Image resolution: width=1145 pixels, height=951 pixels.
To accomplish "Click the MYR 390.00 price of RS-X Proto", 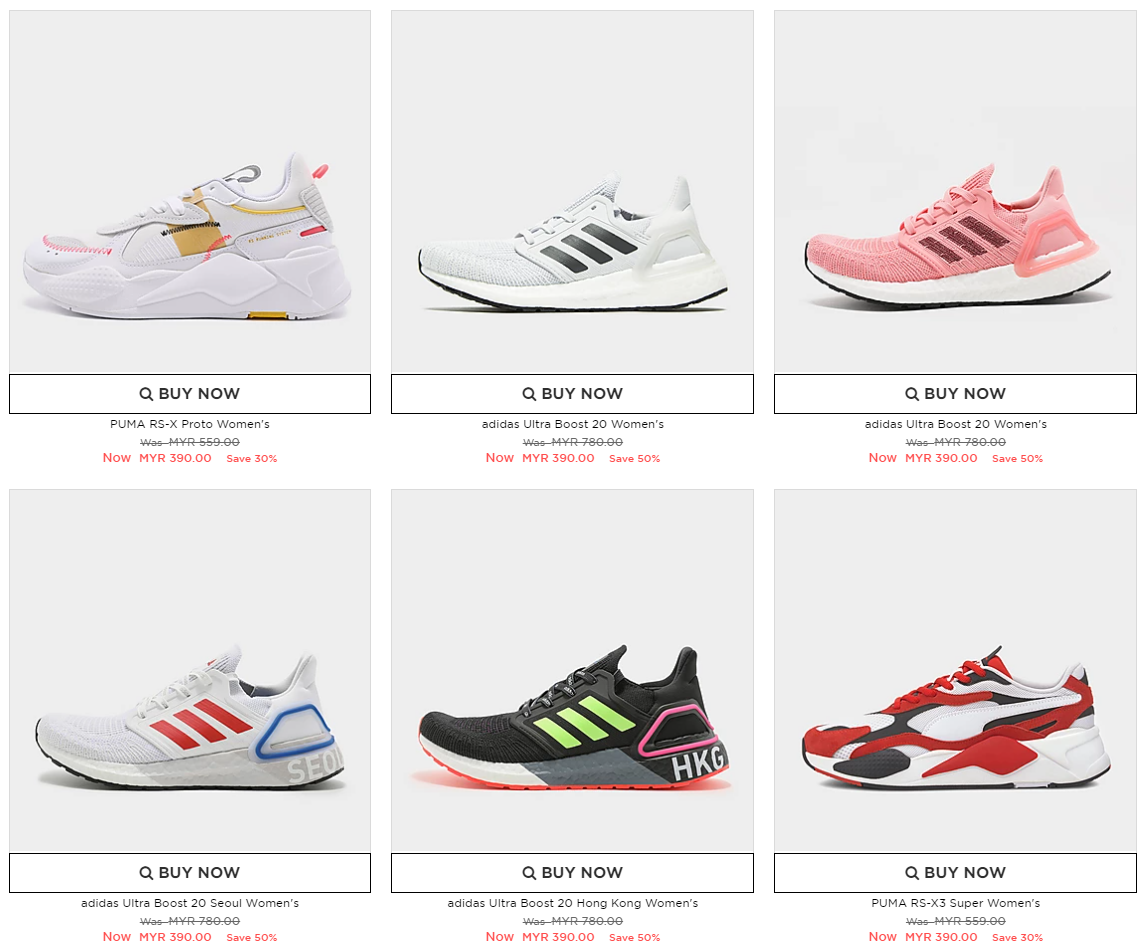I will (x=175, y=458).
